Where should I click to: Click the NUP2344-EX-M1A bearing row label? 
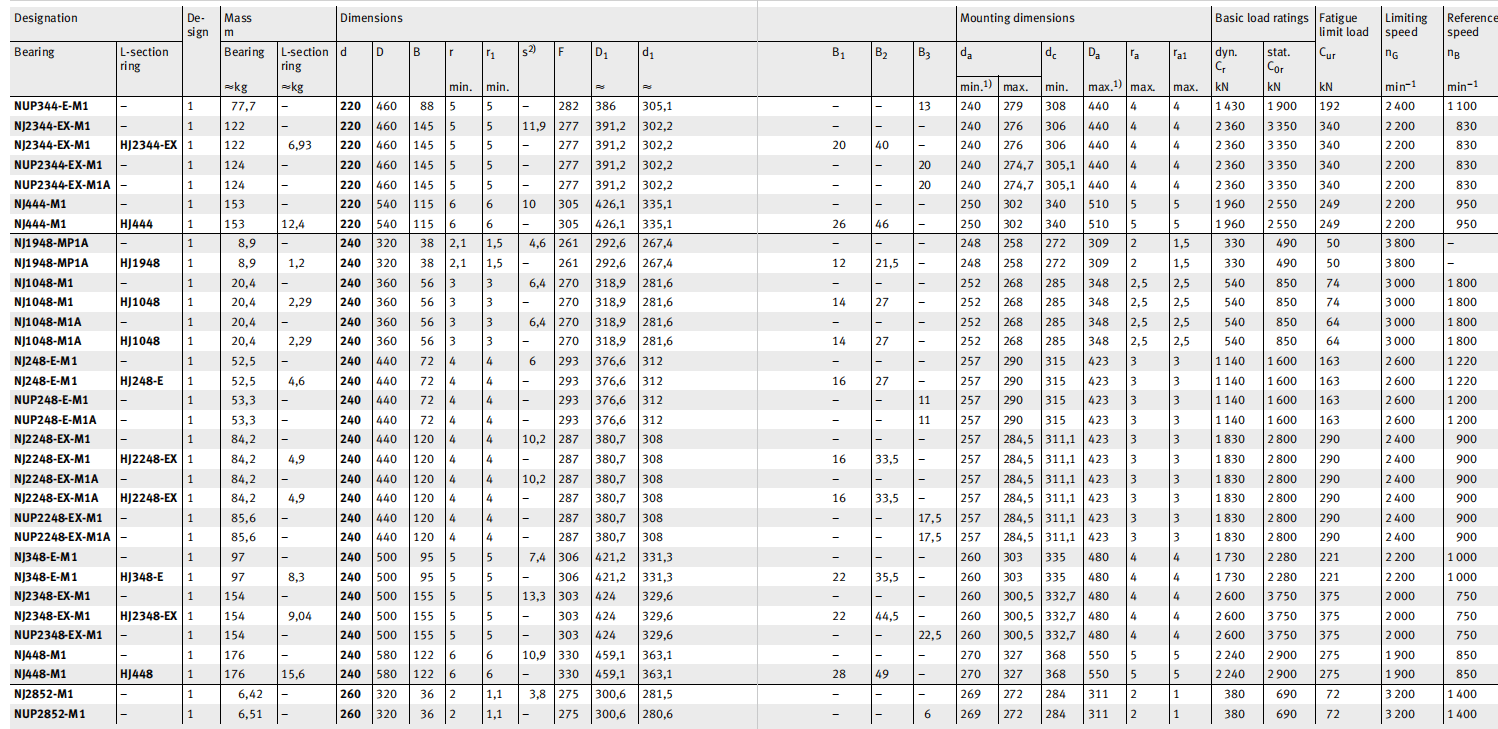pyautogui.click(x=62, y=185)
